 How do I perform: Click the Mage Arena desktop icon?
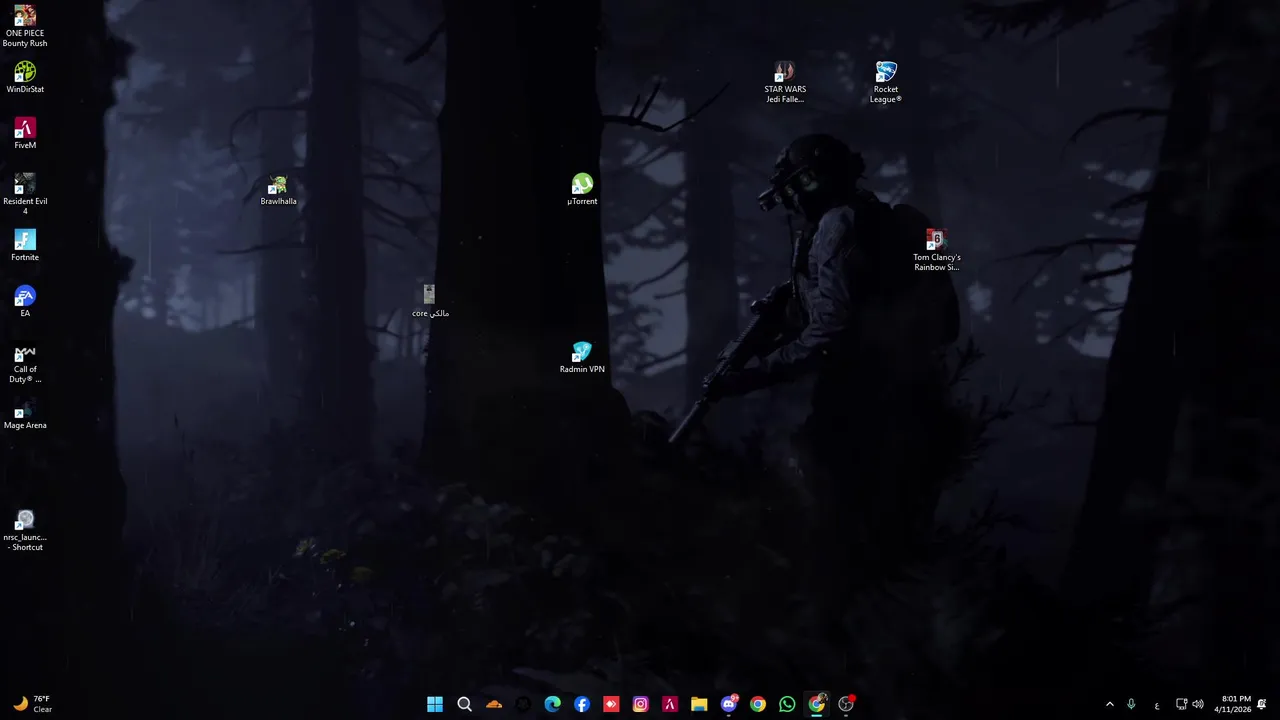tap(25, 413)
